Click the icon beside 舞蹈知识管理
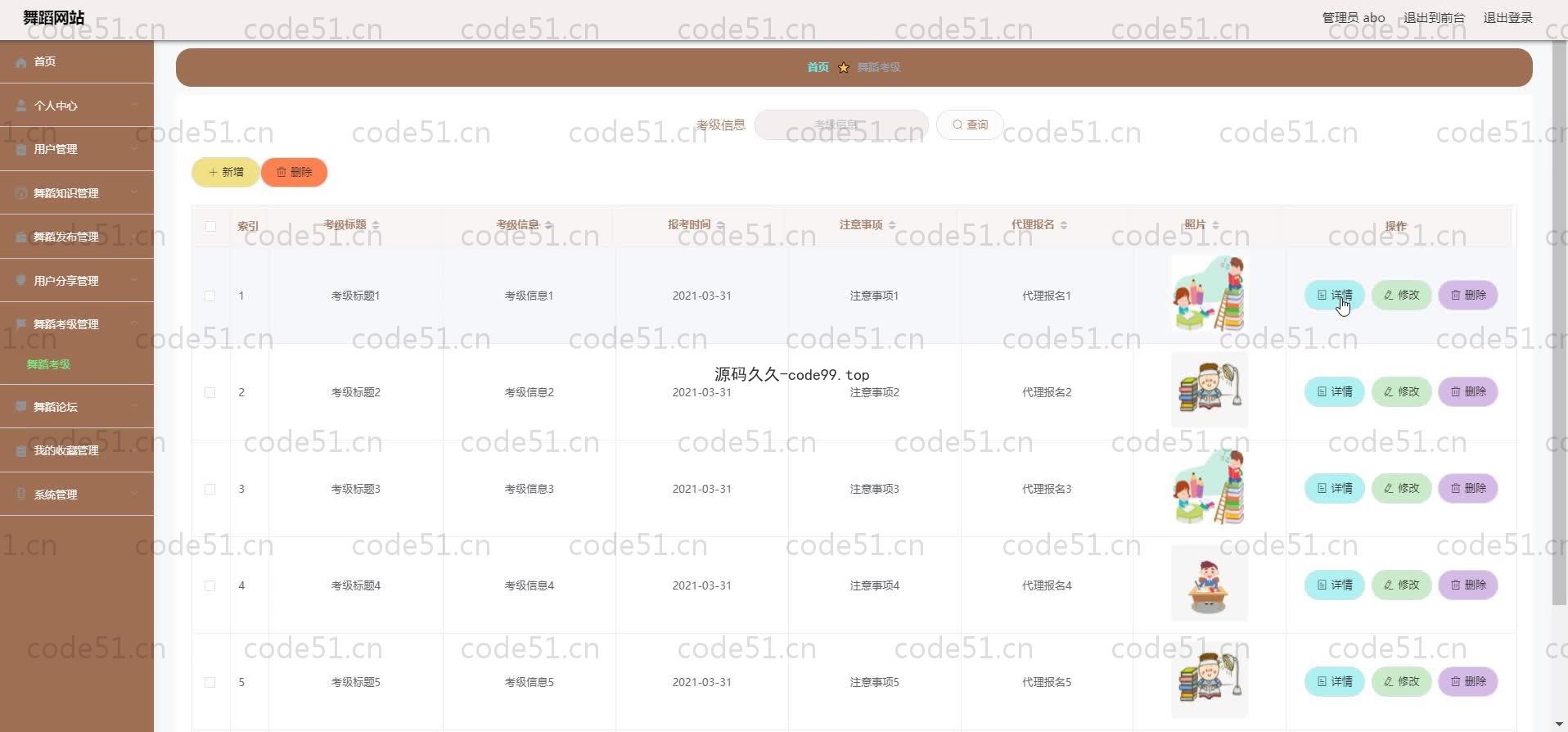1568x732 pixels. 21,193
